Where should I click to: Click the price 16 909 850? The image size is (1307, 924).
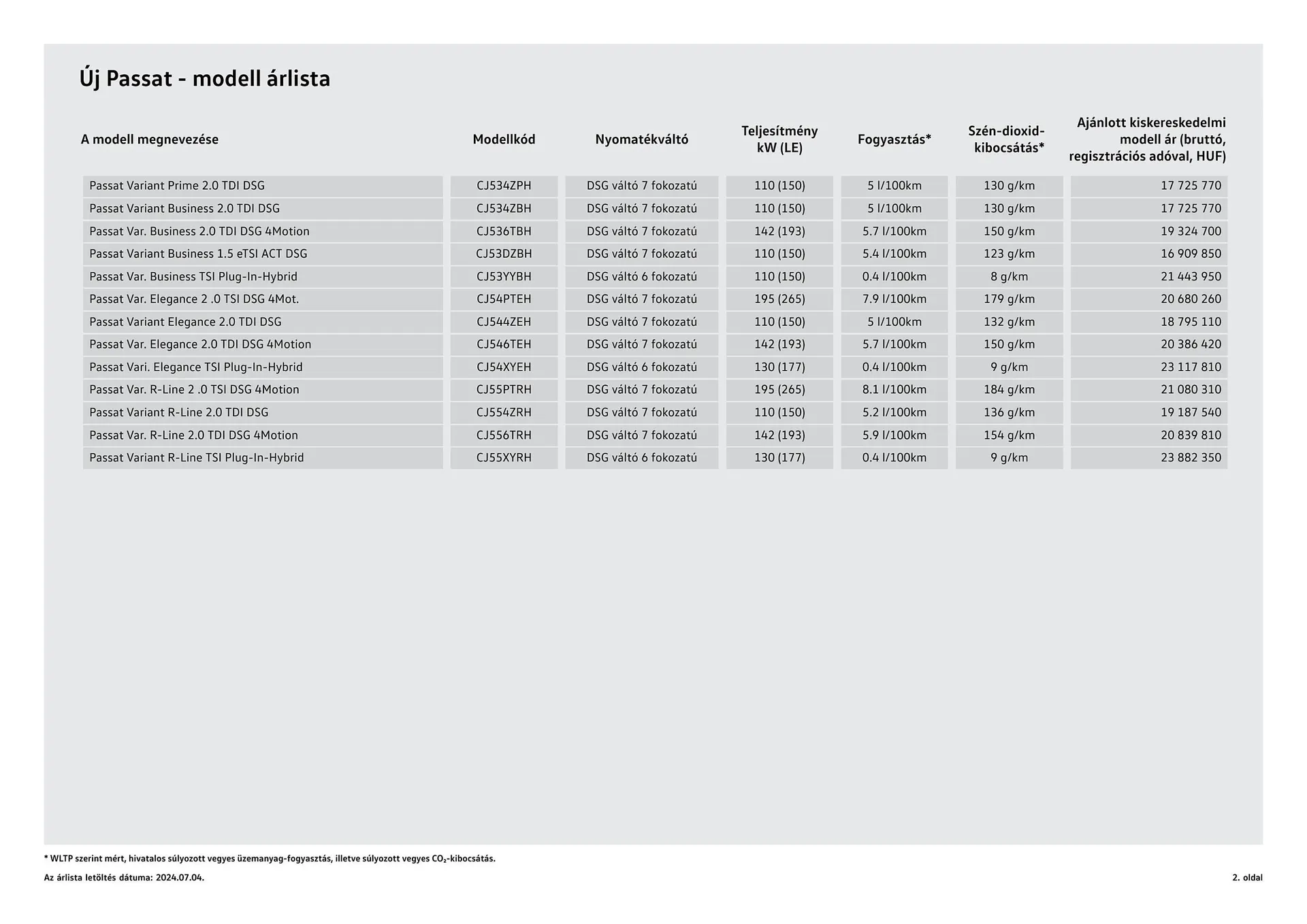pos(1191,254)
